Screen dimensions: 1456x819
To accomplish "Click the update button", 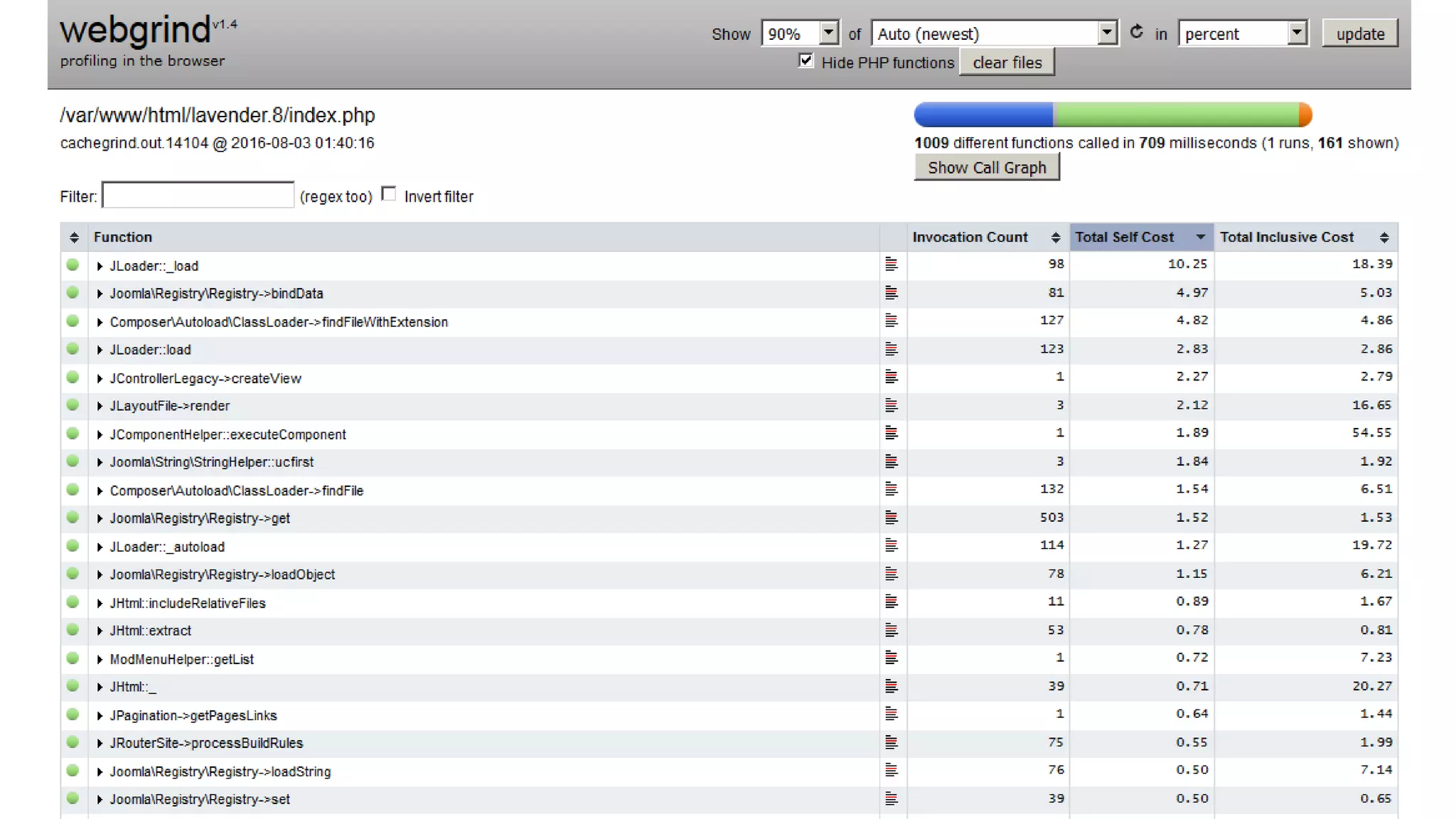I will click(x=1359, y=33).
